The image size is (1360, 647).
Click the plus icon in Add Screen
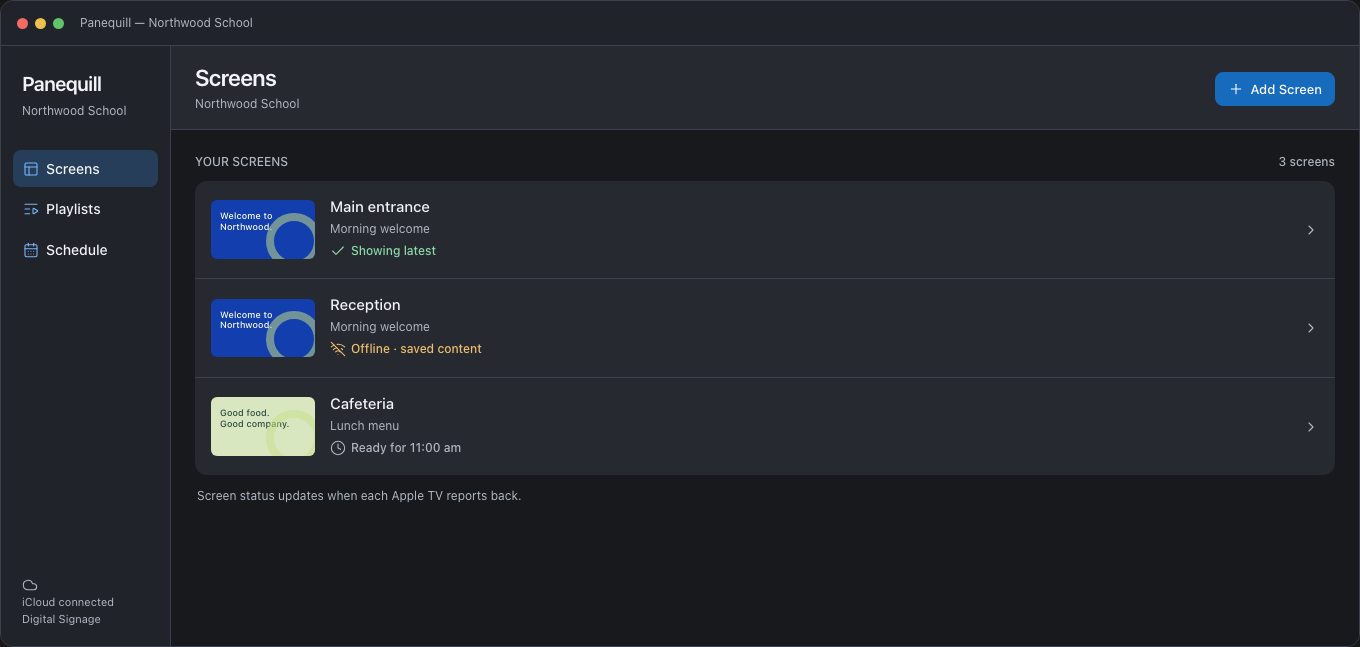click(x=1236, y=89)
